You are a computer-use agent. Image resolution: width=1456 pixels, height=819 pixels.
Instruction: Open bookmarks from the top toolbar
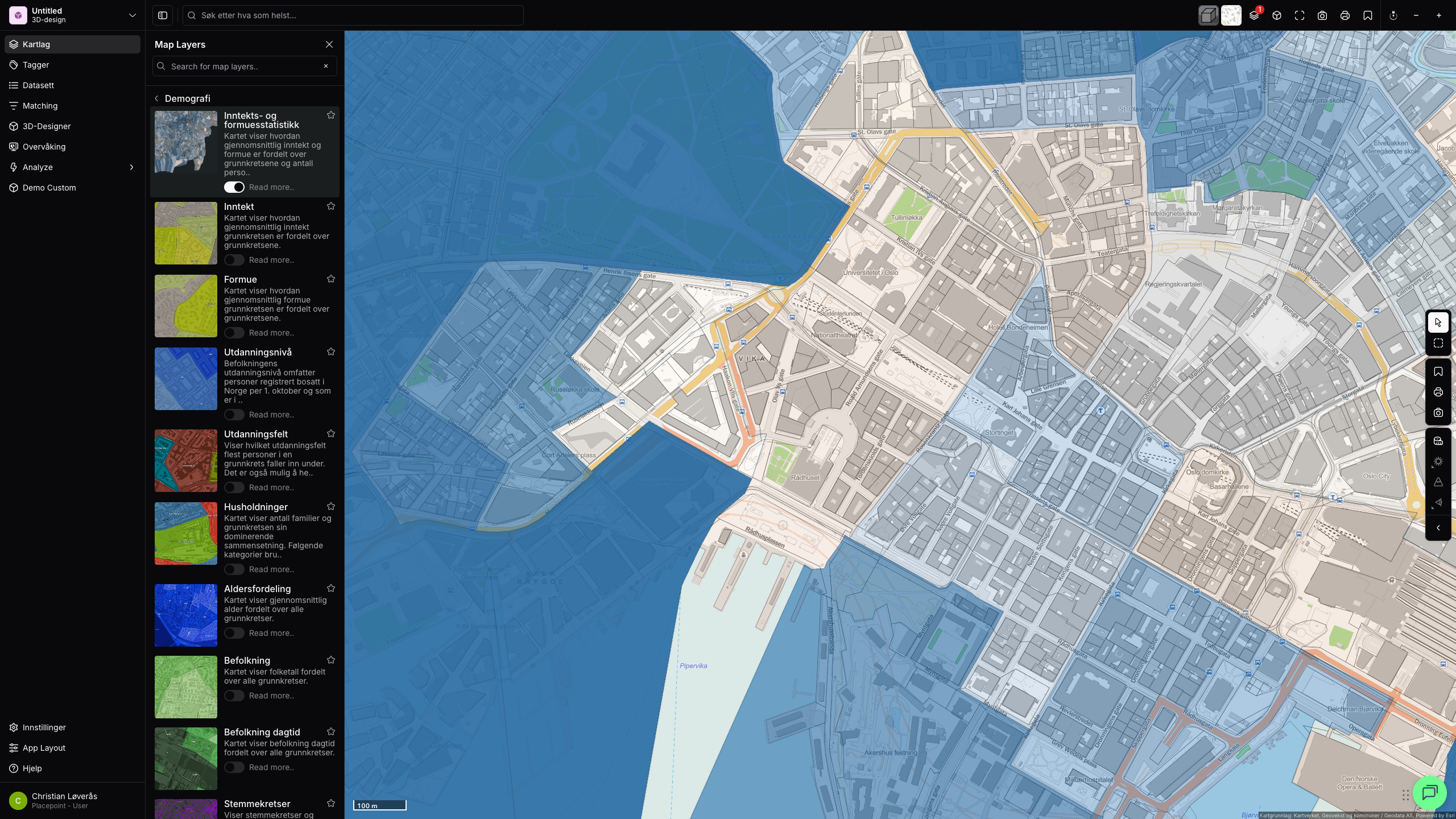pos(1368,15)
